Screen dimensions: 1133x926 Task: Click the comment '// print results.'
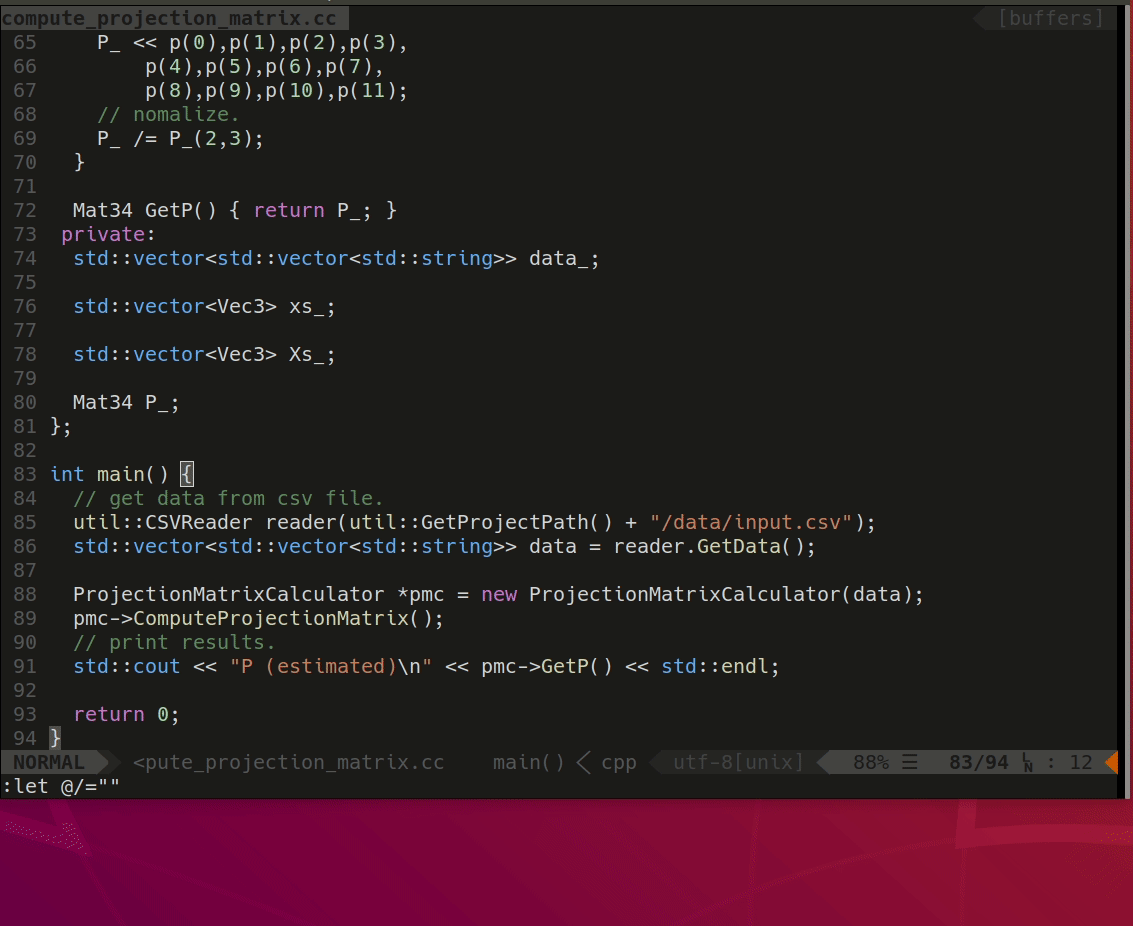tap(174, 641)
